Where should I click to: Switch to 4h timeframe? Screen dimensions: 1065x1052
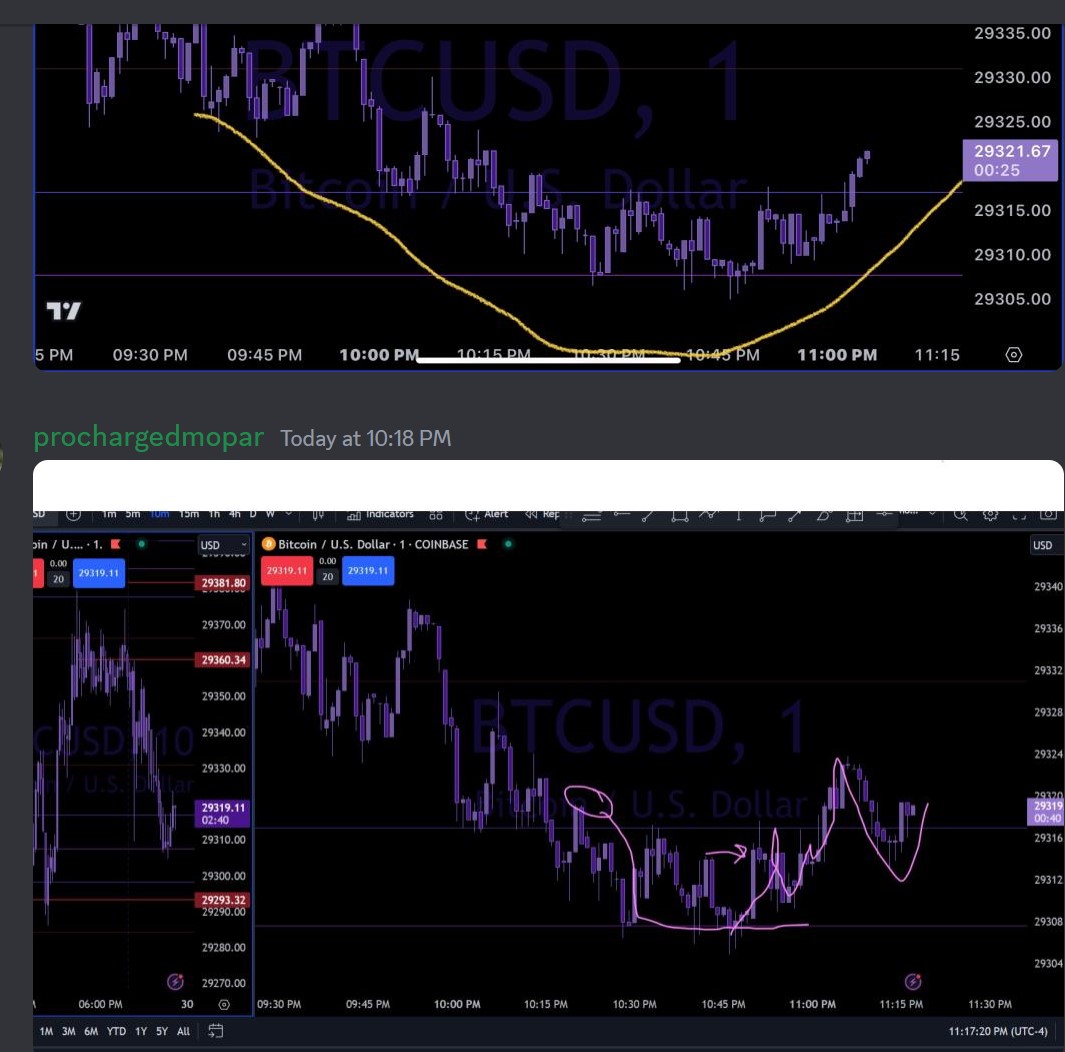(x=235, y=514)
